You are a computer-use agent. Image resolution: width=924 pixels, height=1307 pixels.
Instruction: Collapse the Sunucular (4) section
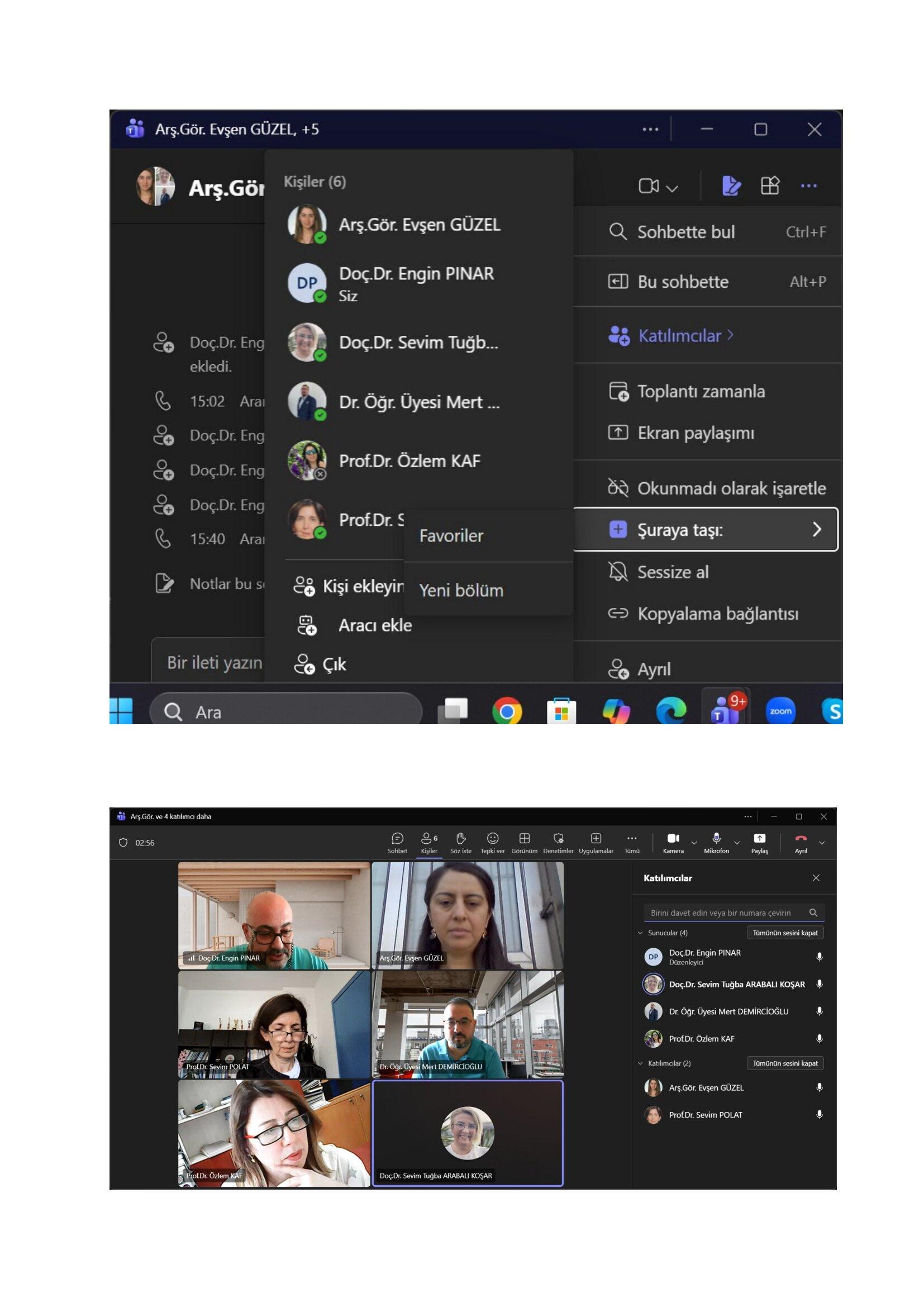[x=640, y=933]
